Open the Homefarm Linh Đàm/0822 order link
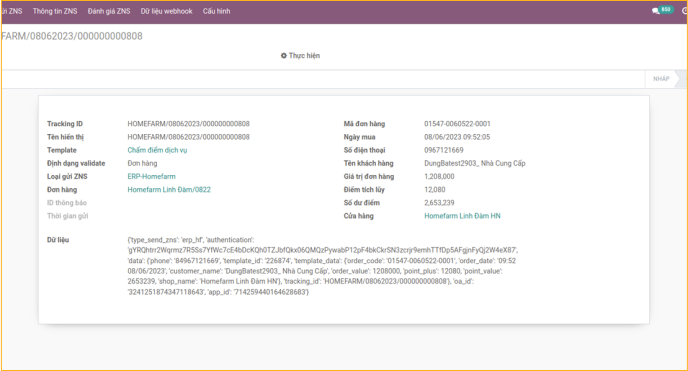Screen dimensions: 688x371 [169, 189]
